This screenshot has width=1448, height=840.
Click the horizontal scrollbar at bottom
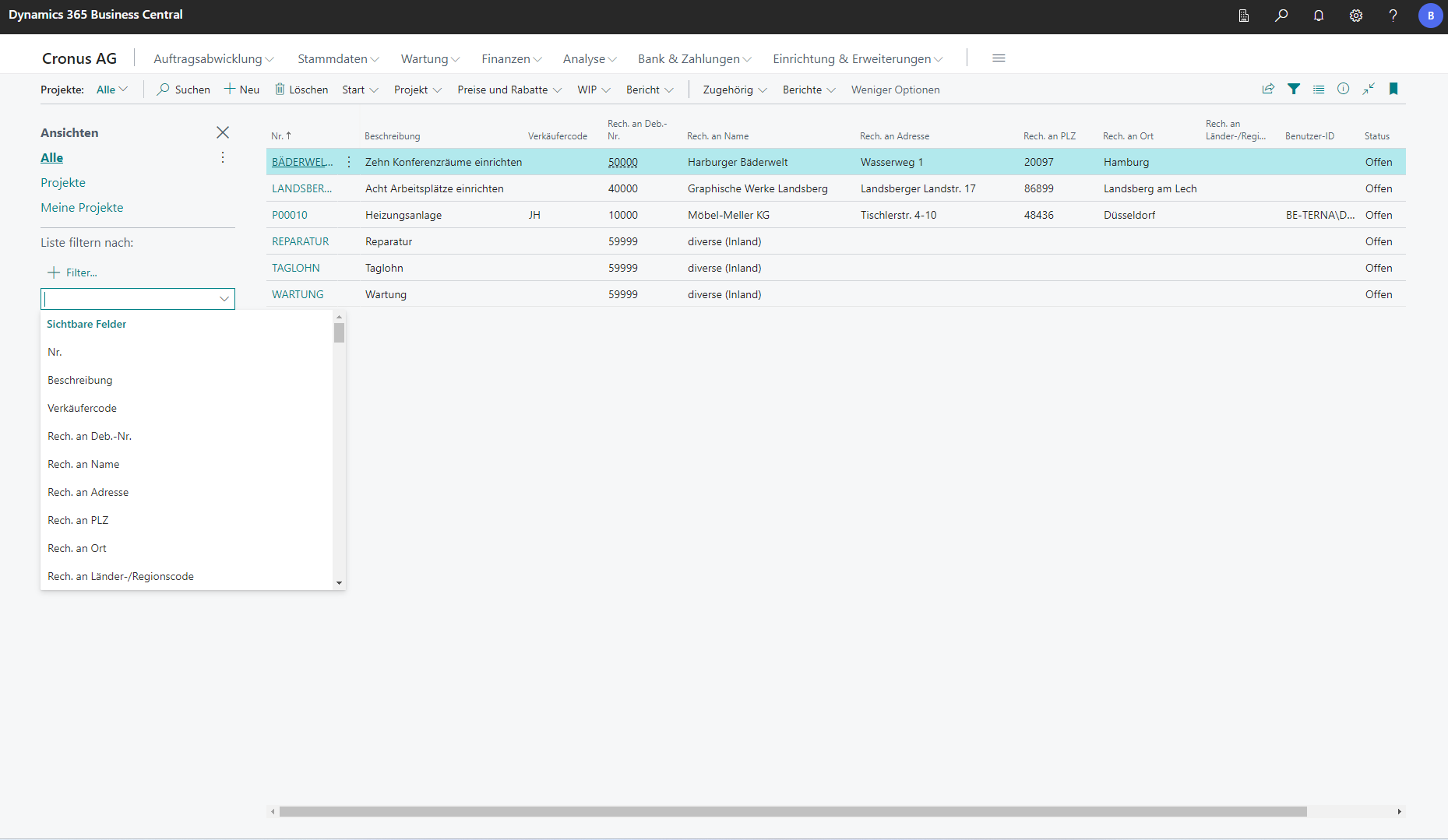792,811
